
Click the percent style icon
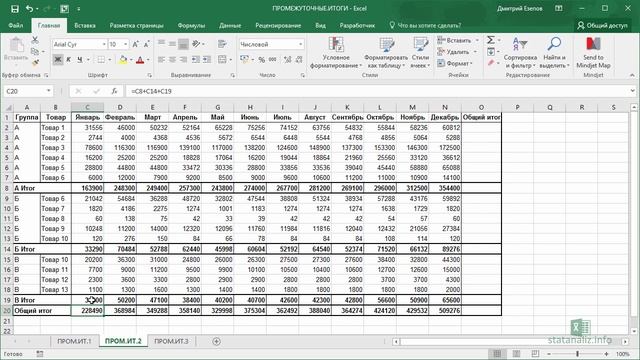click(x=261, y=60)
